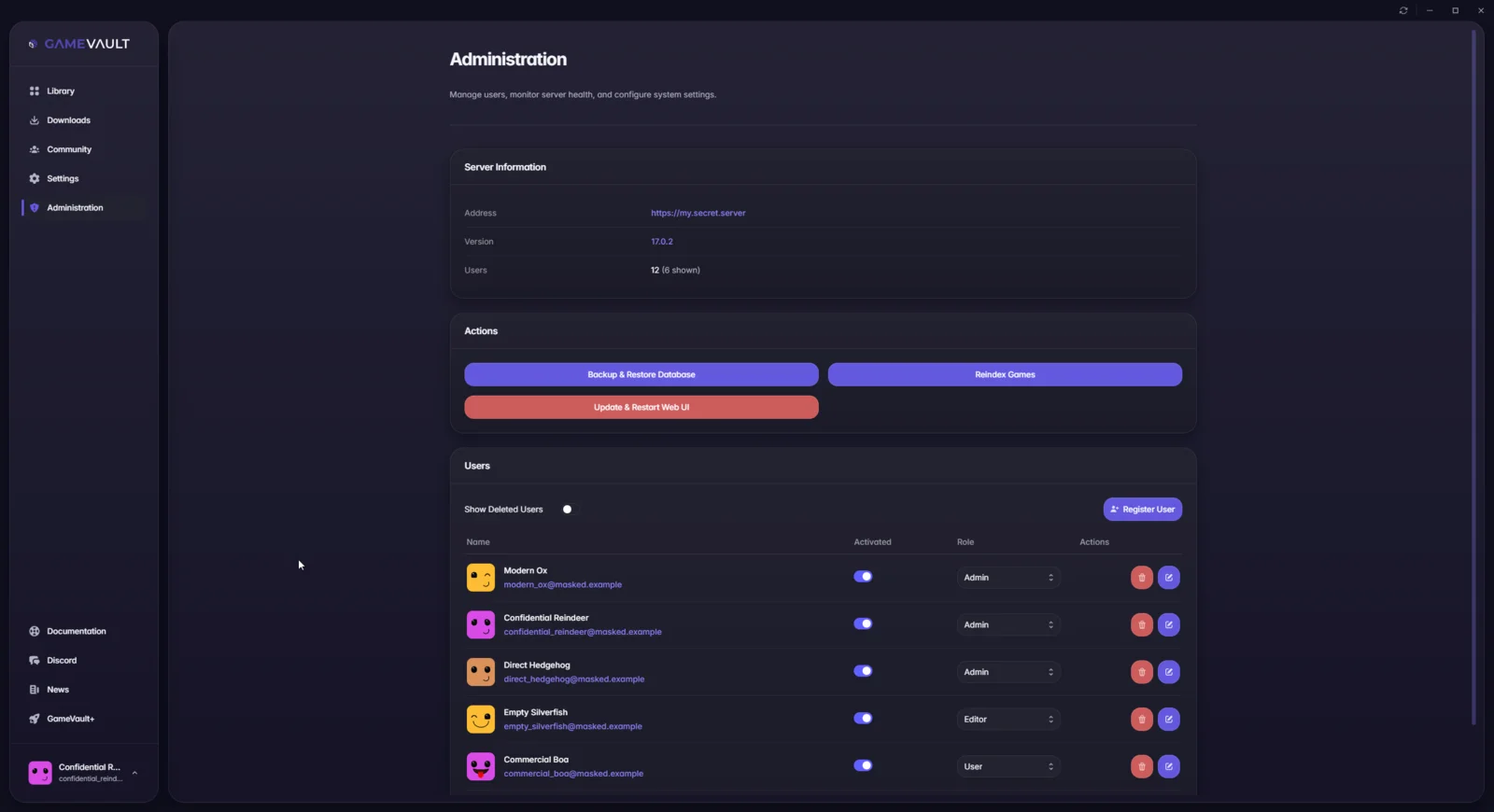
Task: Delete the Commercial Boa user
Action: tap(1141, 766)
